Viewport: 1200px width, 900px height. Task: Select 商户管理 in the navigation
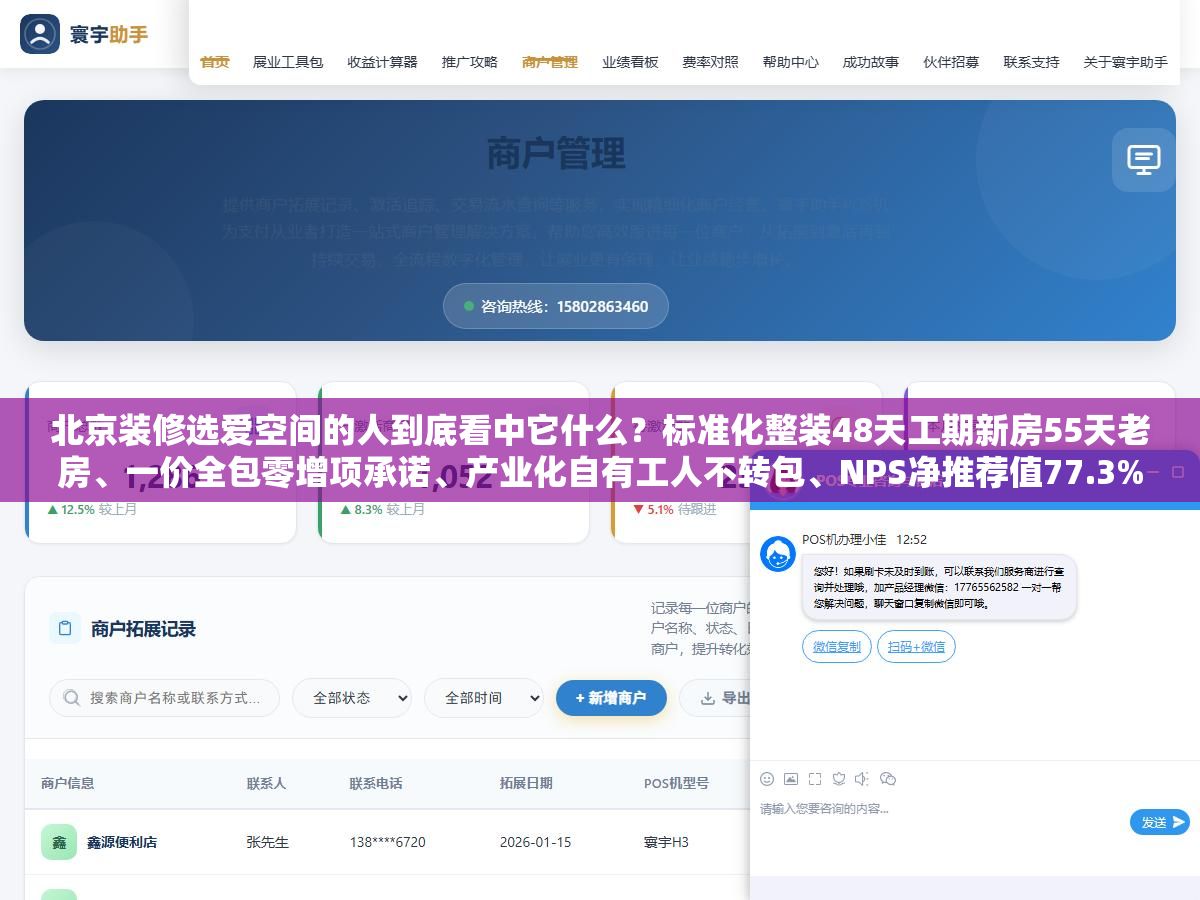[x=550, y=62]
